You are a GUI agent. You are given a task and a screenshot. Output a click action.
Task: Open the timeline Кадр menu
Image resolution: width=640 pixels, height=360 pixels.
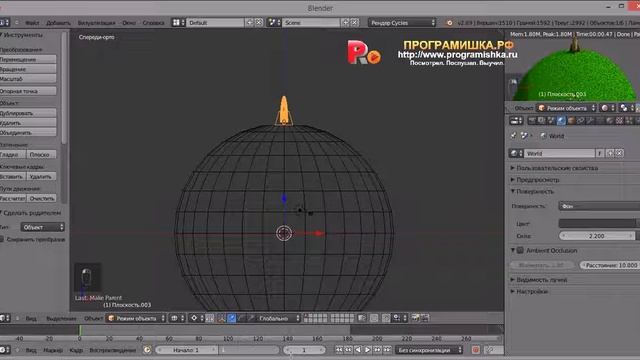[76, 350]
